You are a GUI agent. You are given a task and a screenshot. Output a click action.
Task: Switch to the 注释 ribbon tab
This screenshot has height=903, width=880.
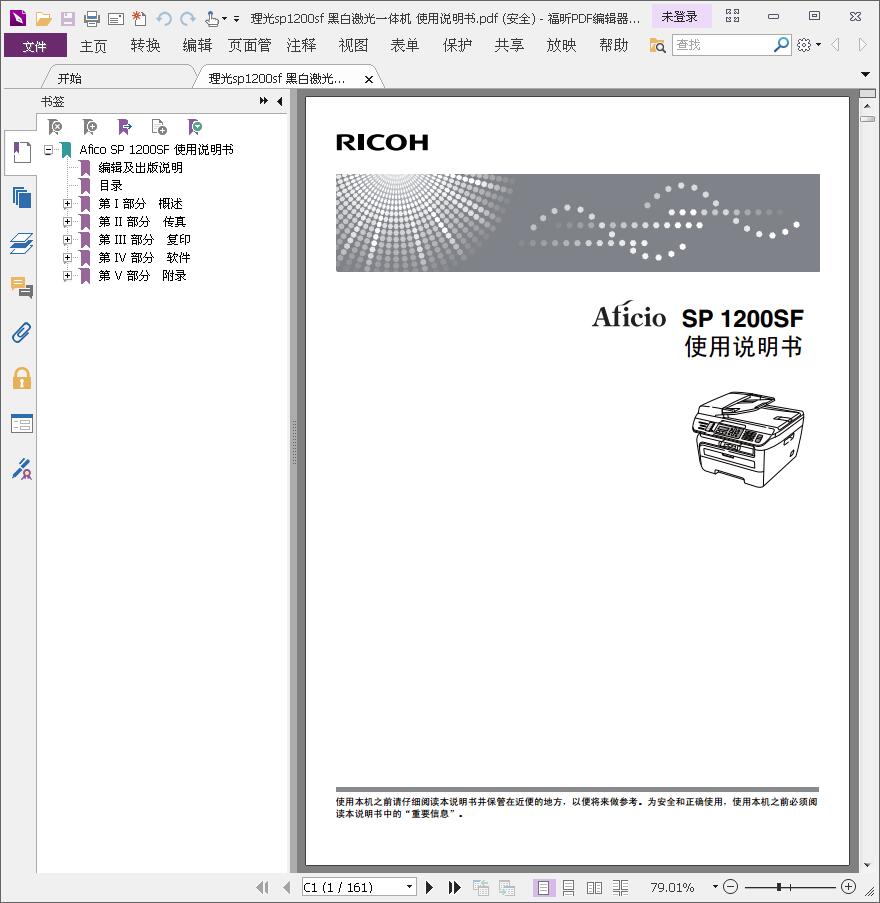pyautogui.click(x=301, y=45)
